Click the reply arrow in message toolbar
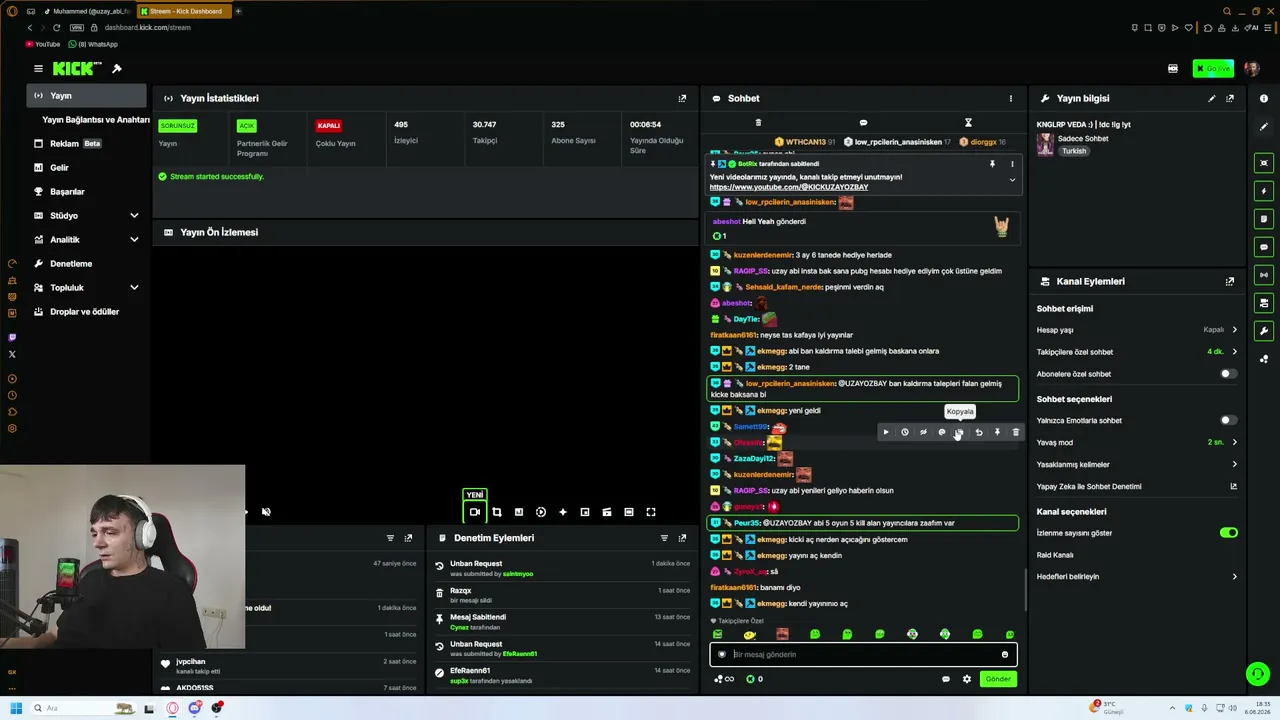Viewport: 1280px width, 720px height. [979, 432]
